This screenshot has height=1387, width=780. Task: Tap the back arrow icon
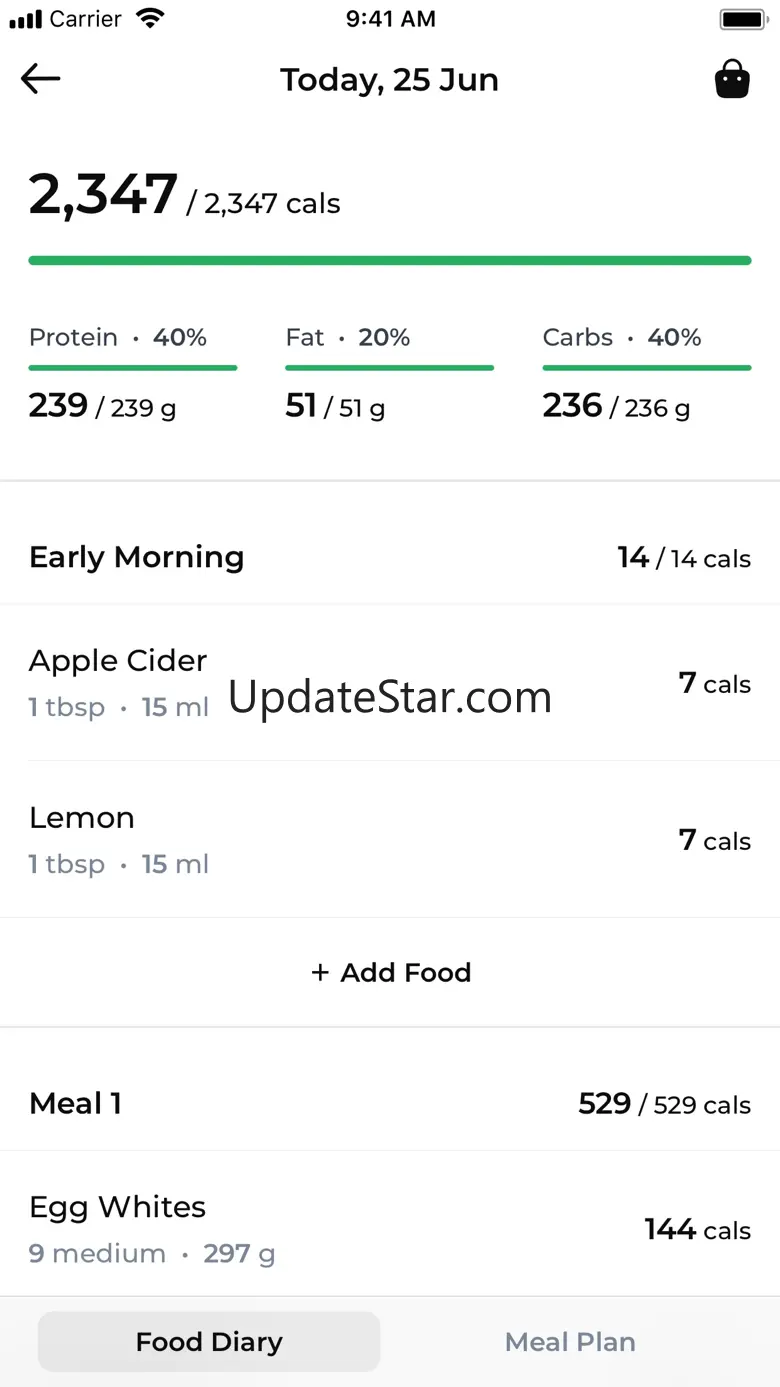41,79
